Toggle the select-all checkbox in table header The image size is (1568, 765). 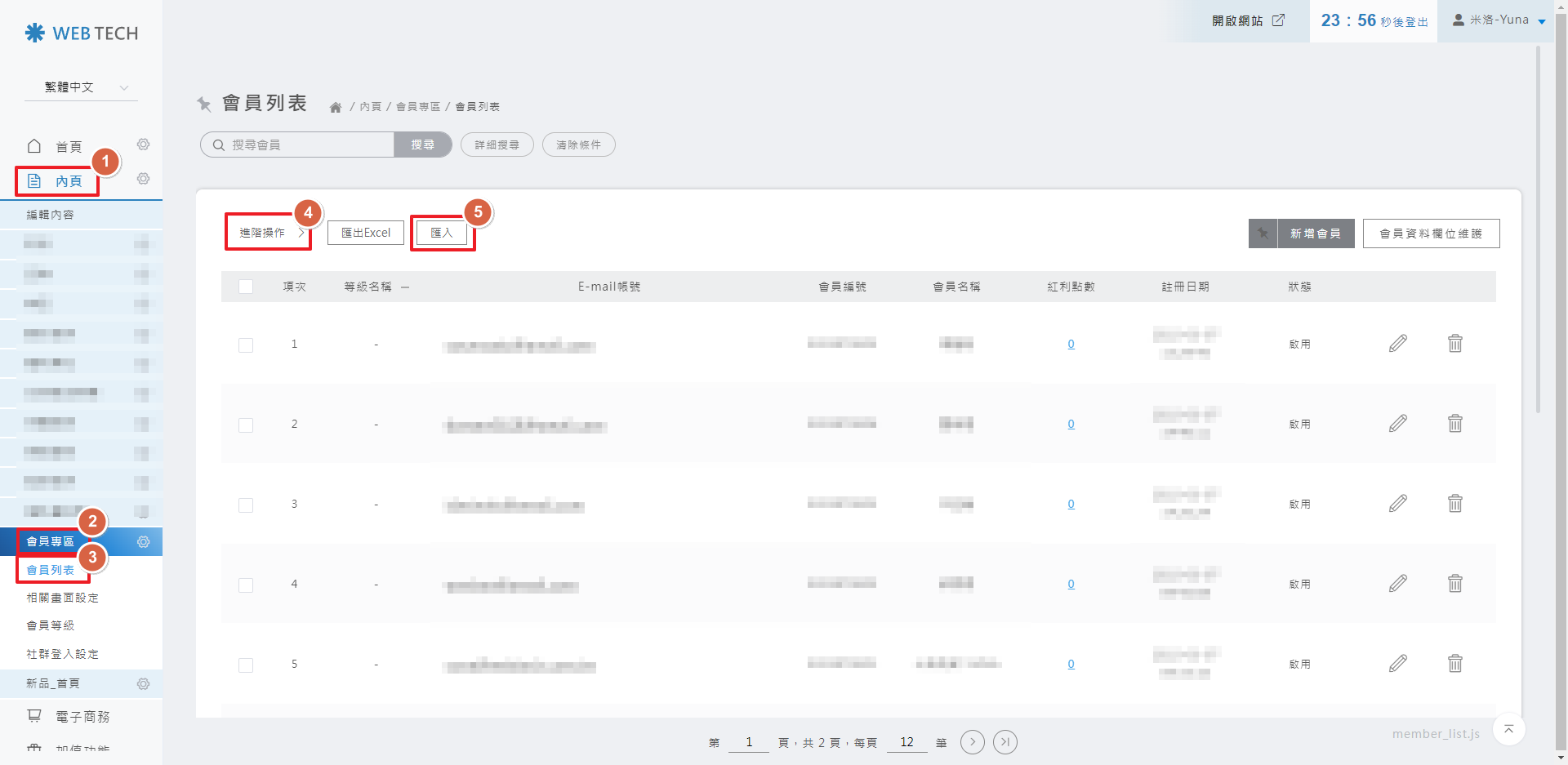coord(246,287)
